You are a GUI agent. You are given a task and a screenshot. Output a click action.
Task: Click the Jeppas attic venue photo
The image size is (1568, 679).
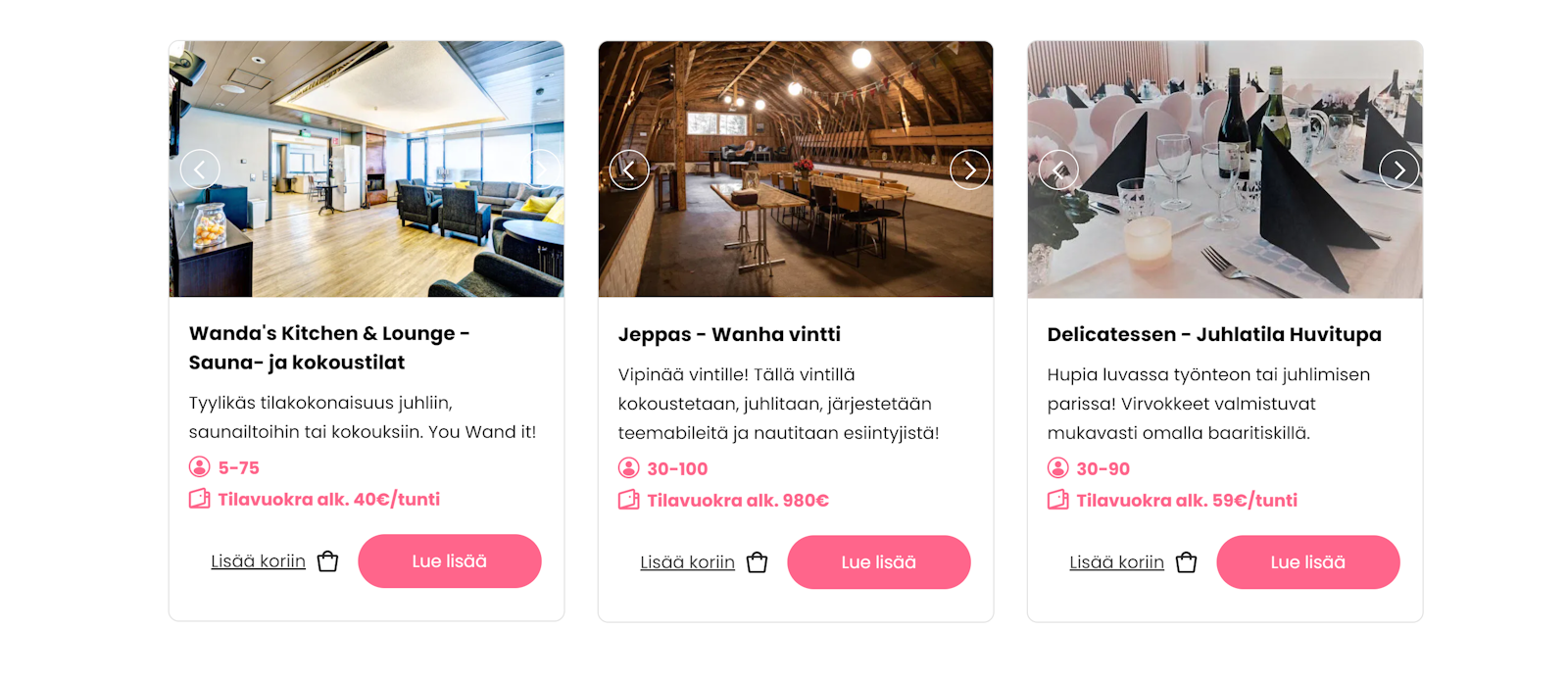click(x=796, y=225)
